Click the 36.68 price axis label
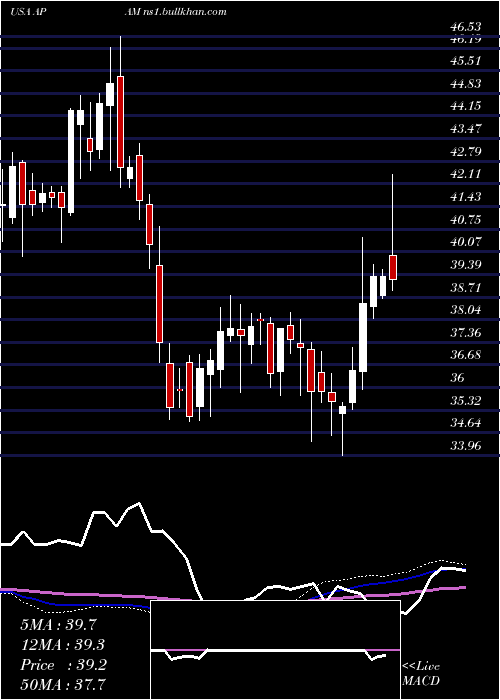 tap(466, 355)
